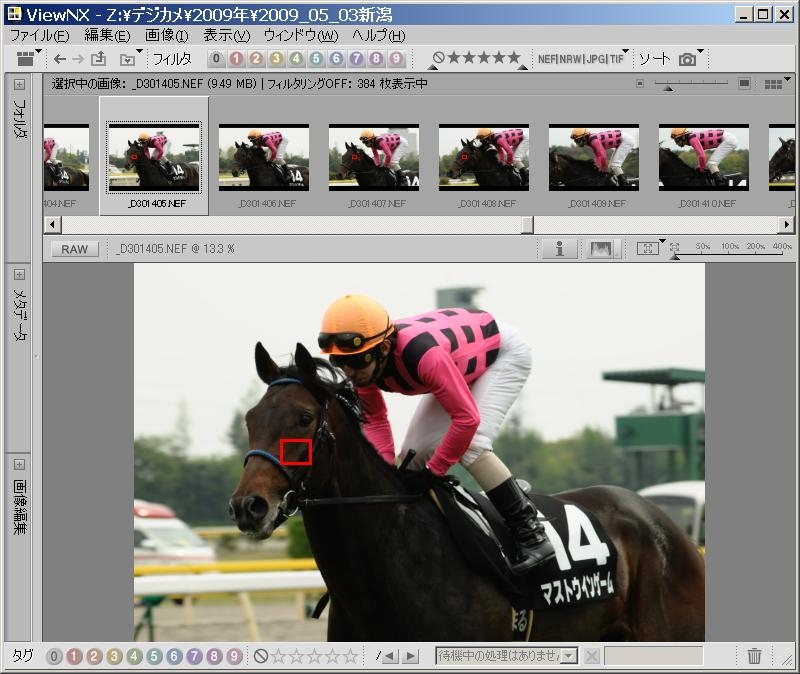Open the 画像(I) menu

pos(167,36)
